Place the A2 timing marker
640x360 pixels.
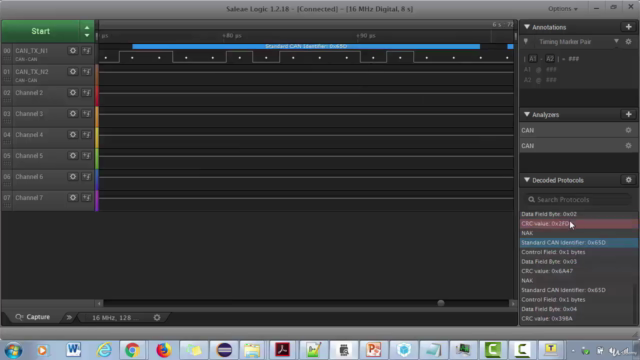(550, 59)
